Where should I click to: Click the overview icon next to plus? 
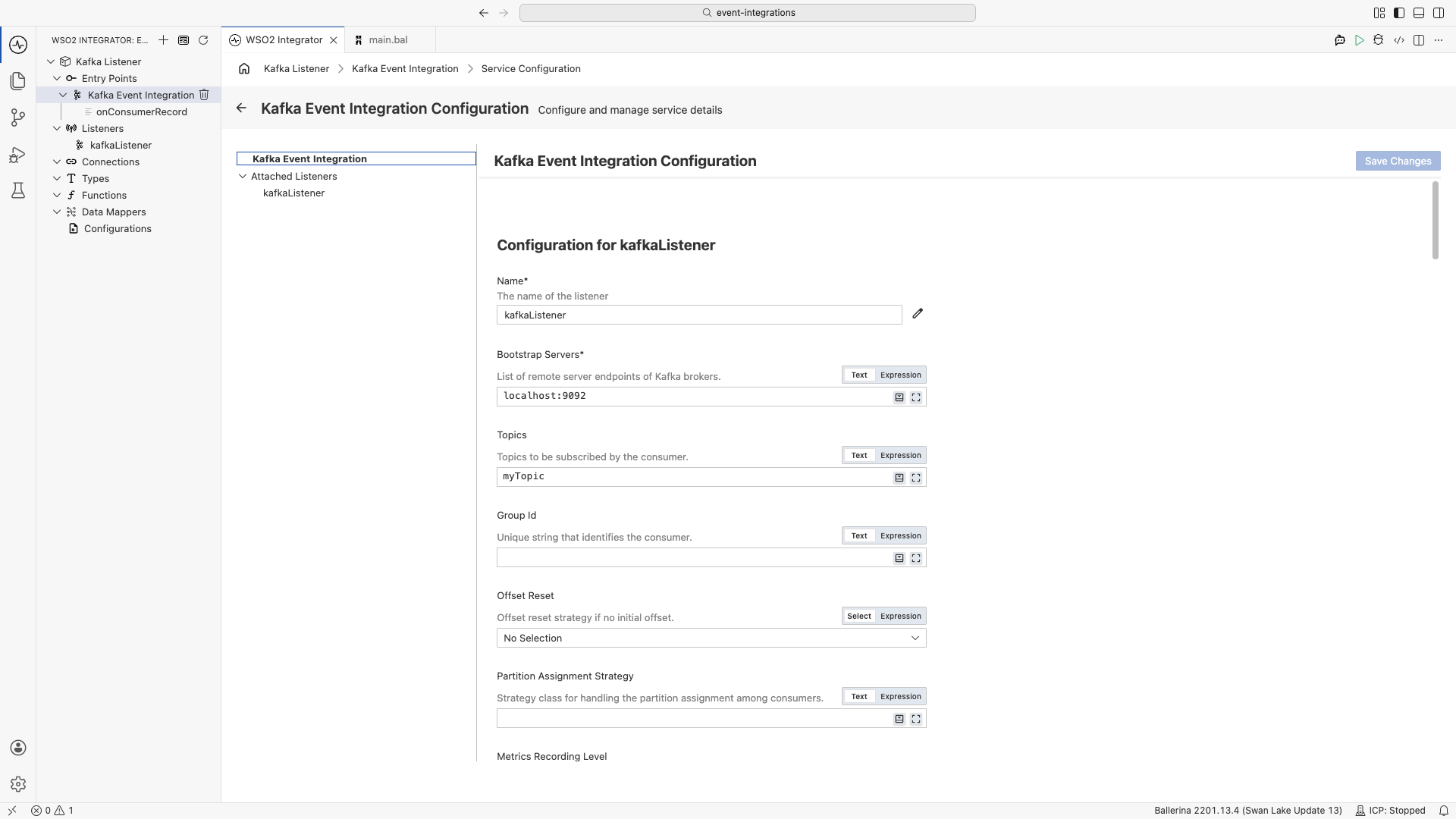coord(184,40)
